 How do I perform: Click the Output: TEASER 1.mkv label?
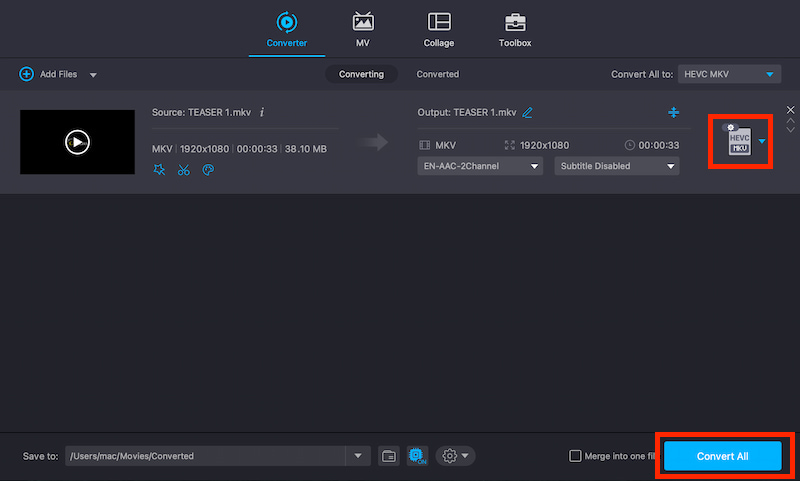[467, 112]
